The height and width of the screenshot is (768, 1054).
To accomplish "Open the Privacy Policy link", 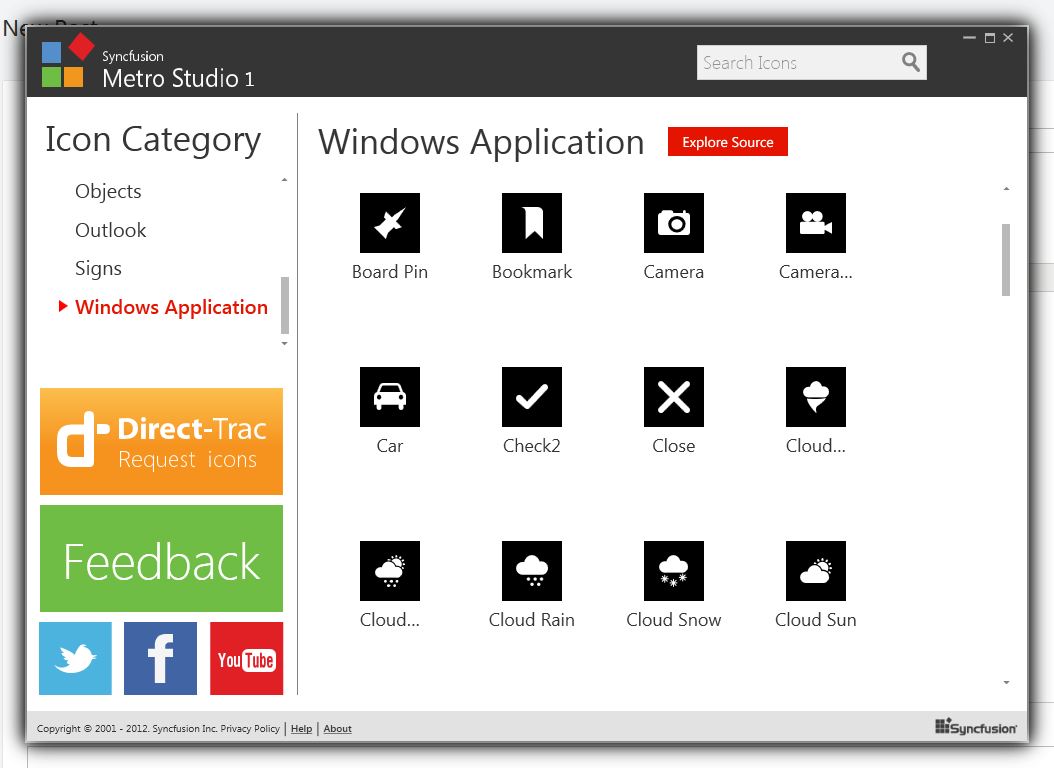I will (x=250, y=728).
